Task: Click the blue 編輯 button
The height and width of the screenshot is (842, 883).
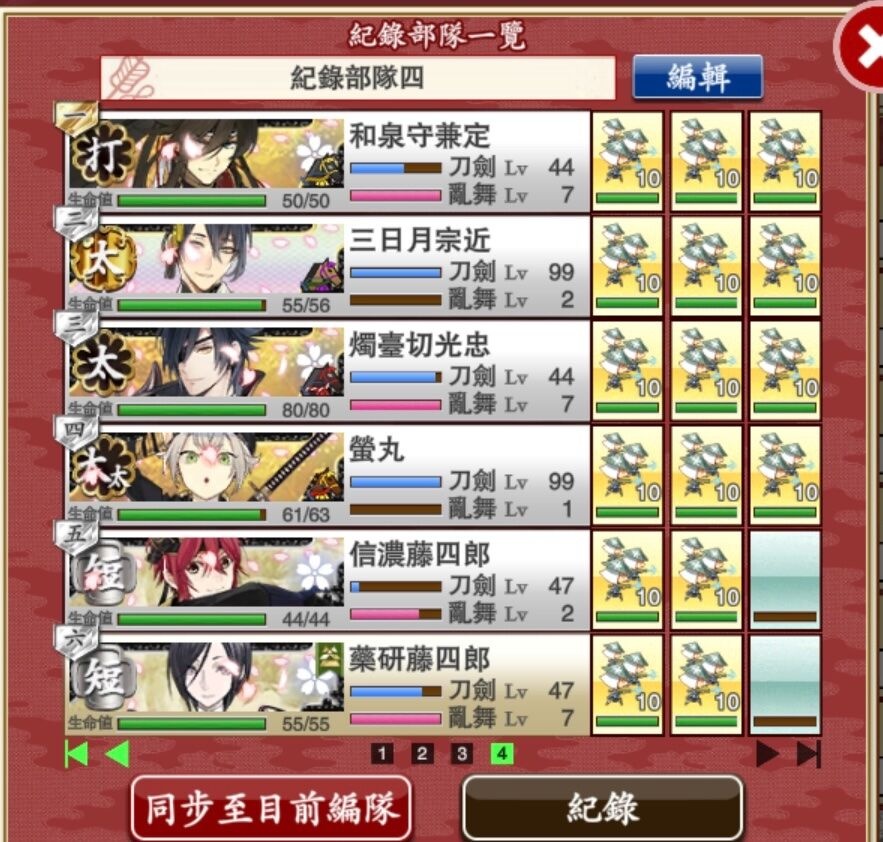Action: pos(698,77)
